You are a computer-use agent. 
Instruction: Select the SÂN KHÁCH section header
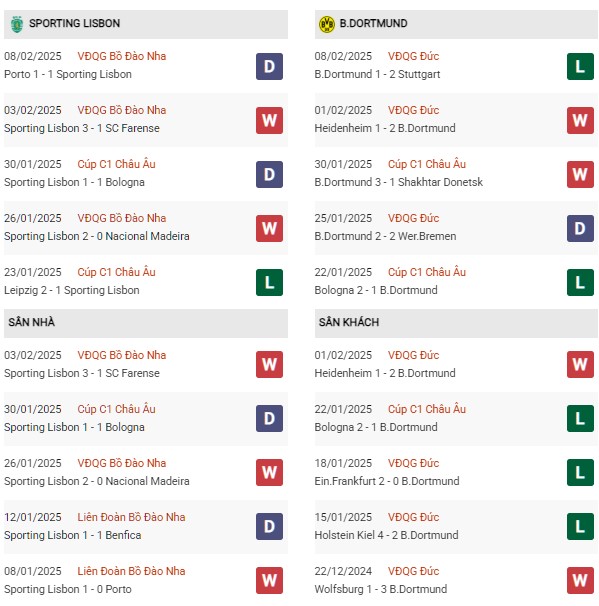click(456, 323)
